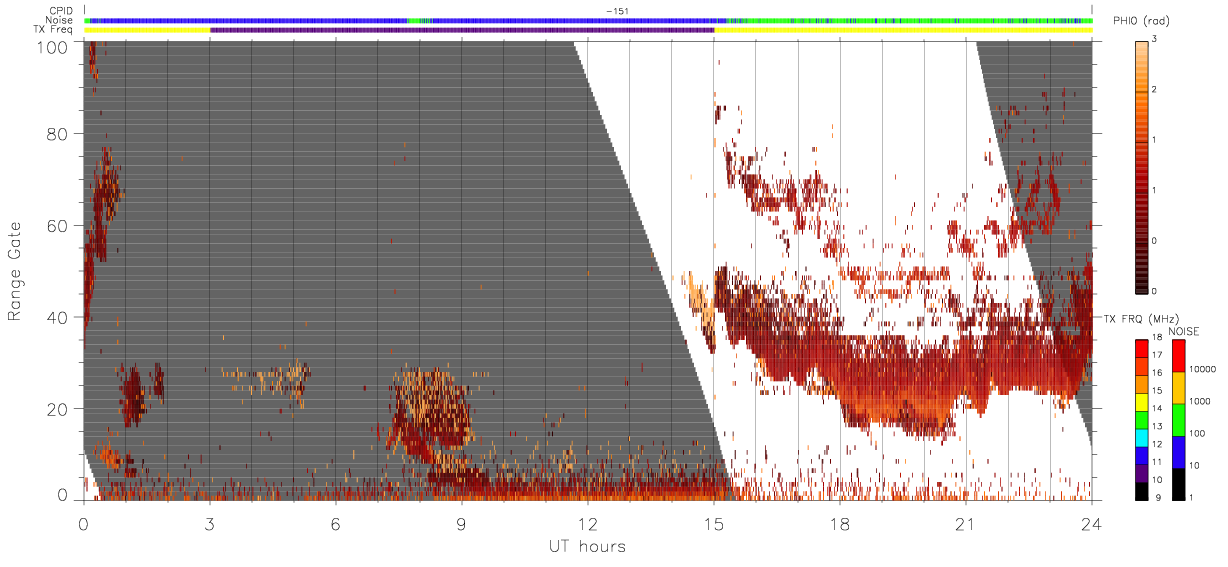This screenshot has height=567, width=1228.
Task: Select the '-151' CPID value text
Action: click(x=617, y=11)
